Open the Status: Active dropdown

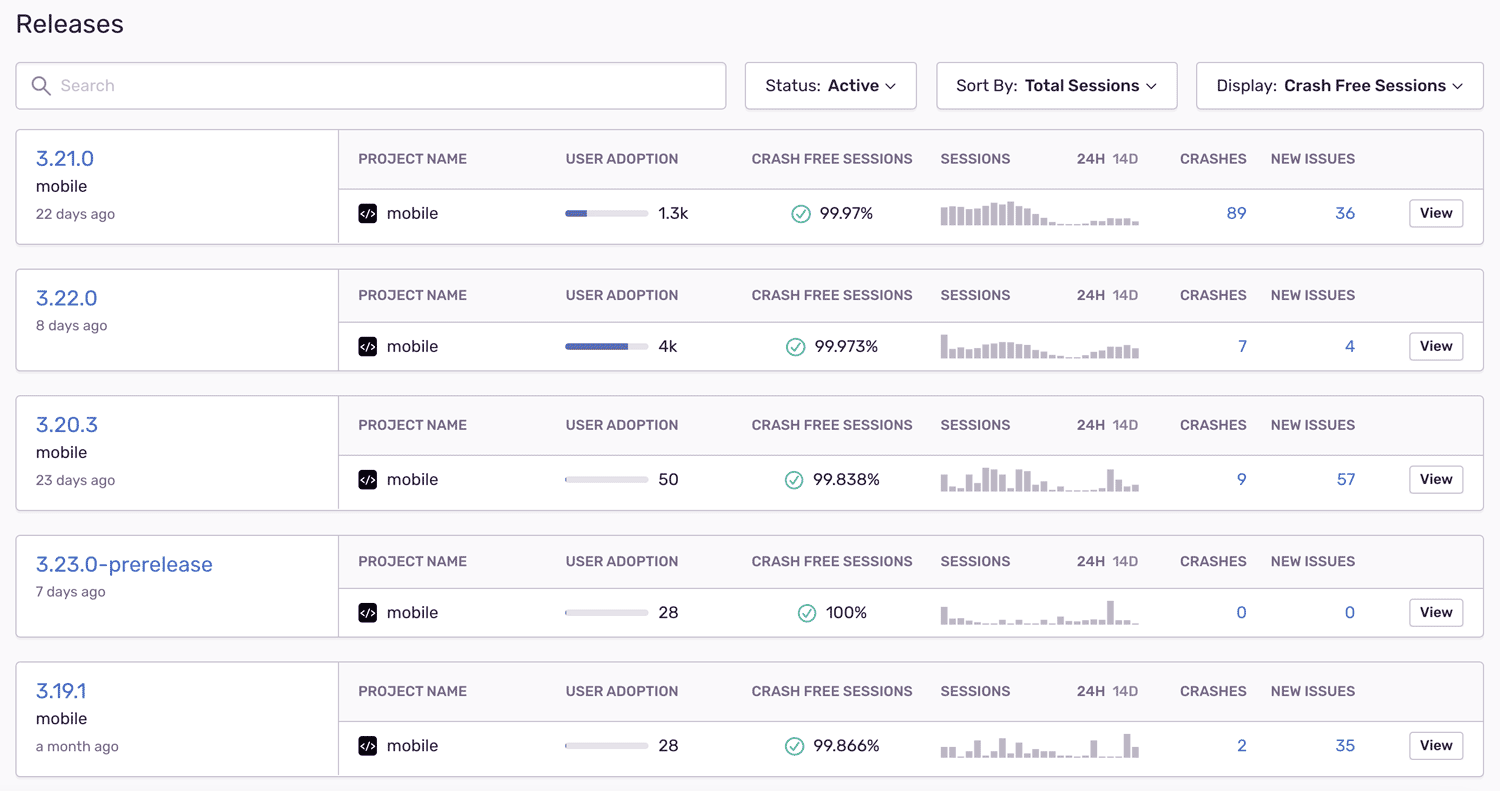click(x=830, y=86)
